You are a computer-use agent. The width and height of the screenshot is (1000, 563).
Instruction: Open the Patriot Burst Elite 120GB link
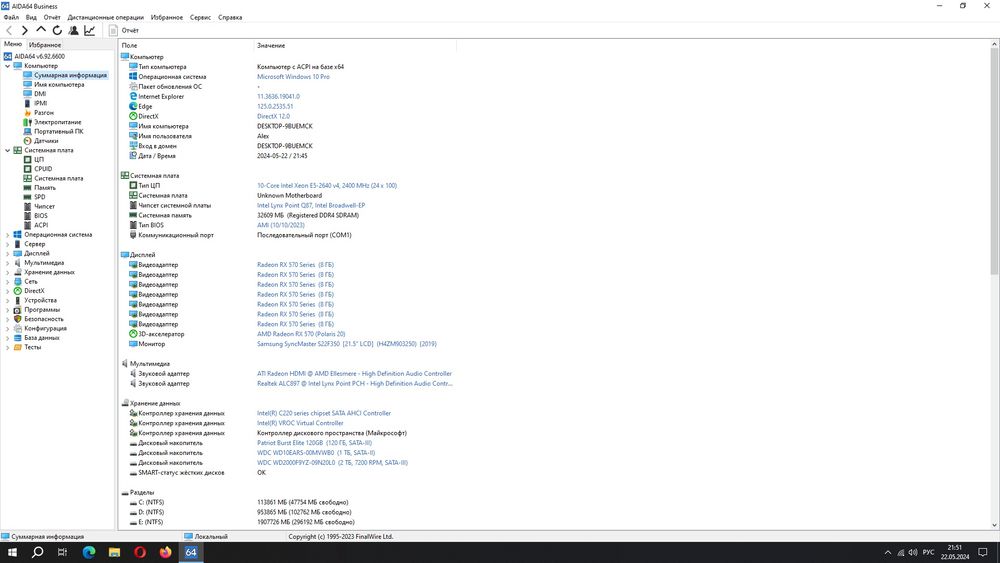coord(314,442)
